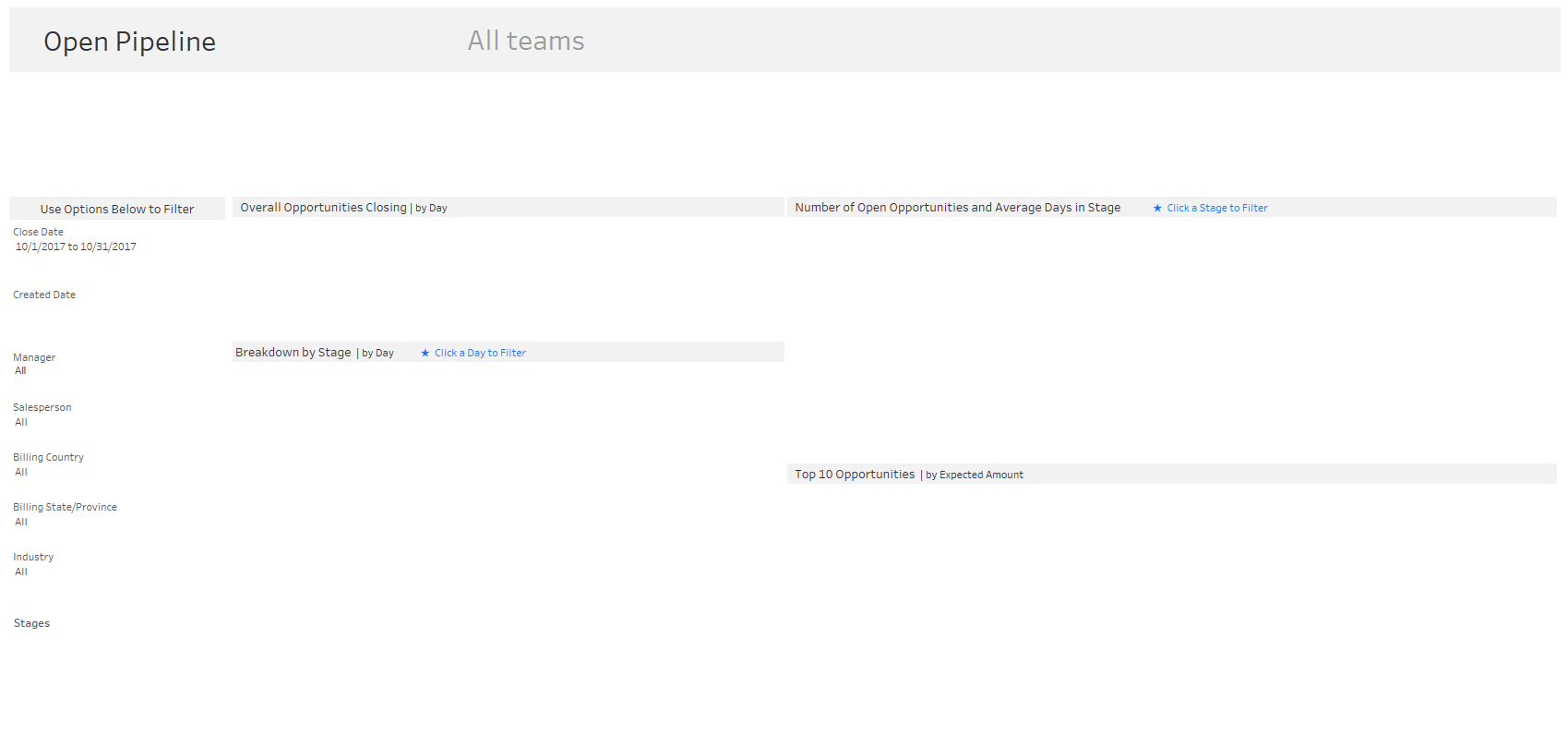1568x734 pixels.
Task: Click the 'Close Date' filter label
Action: pos(38,232)
